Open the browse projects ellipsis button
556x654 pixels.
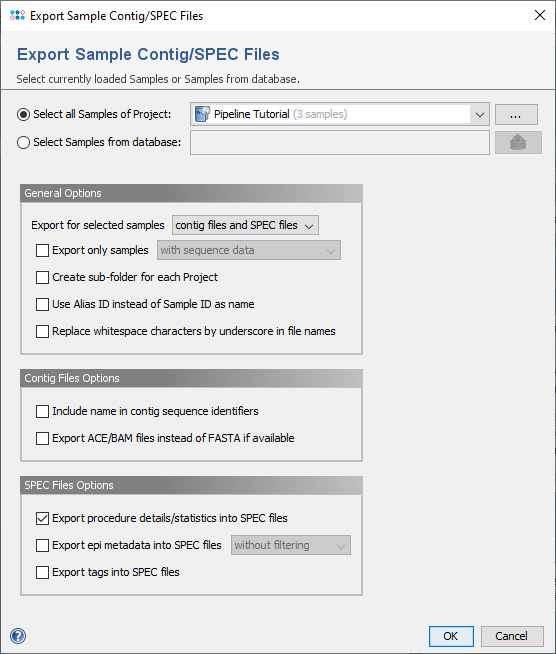coord(516,114)
